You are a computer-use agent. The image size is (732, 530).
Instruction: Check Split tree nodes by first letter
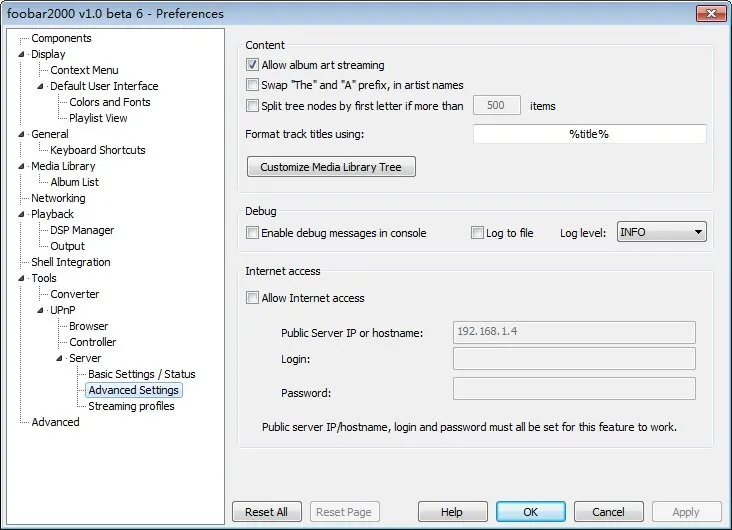pyautogui.click(x=252, y=106)
